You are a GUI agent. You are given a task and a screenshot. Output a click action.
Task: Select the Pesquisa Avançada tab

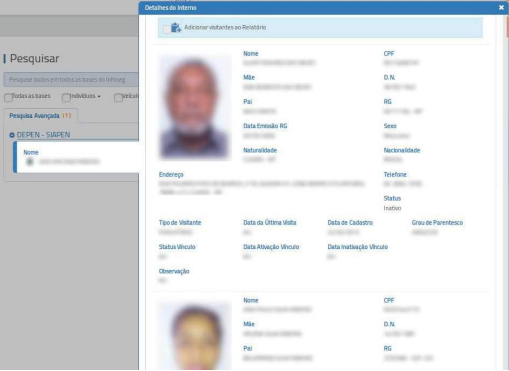(40, 116)
